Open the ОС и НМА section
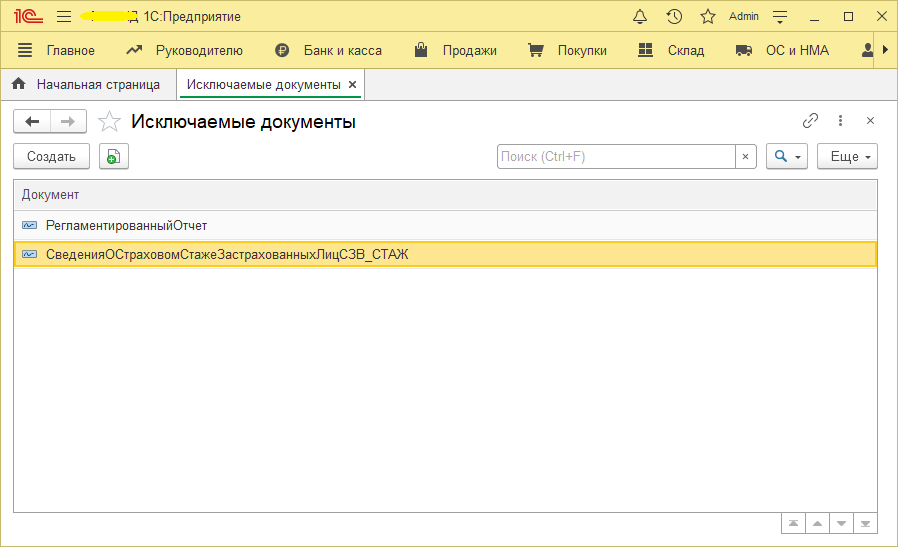 (797, 50)
